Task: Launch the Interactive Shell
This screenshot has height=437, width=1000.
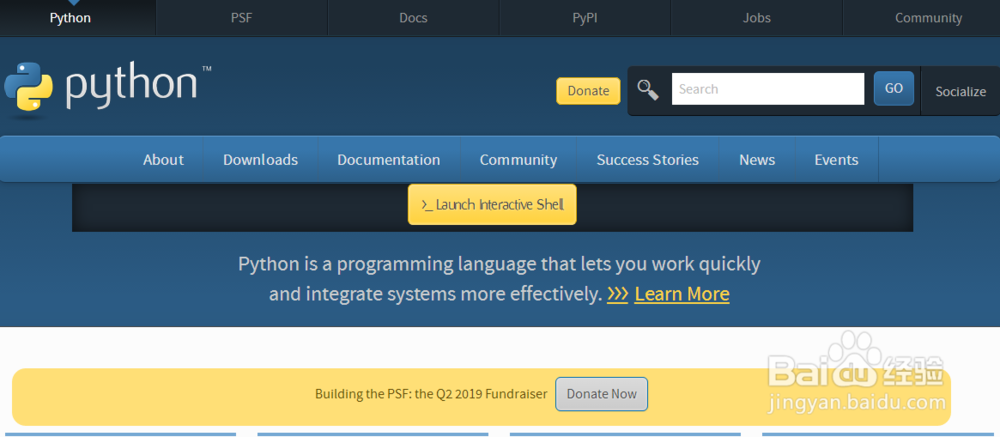Action: pyautogui.click(x=492, y=204)
